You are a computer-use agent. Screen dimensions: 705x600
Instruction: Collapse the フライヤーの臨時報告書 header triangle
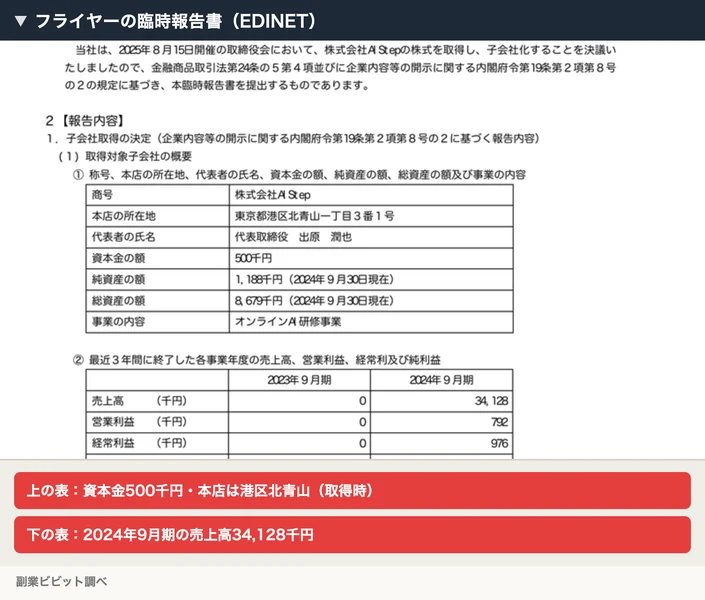pyautogui.click(x=21, y=21)
